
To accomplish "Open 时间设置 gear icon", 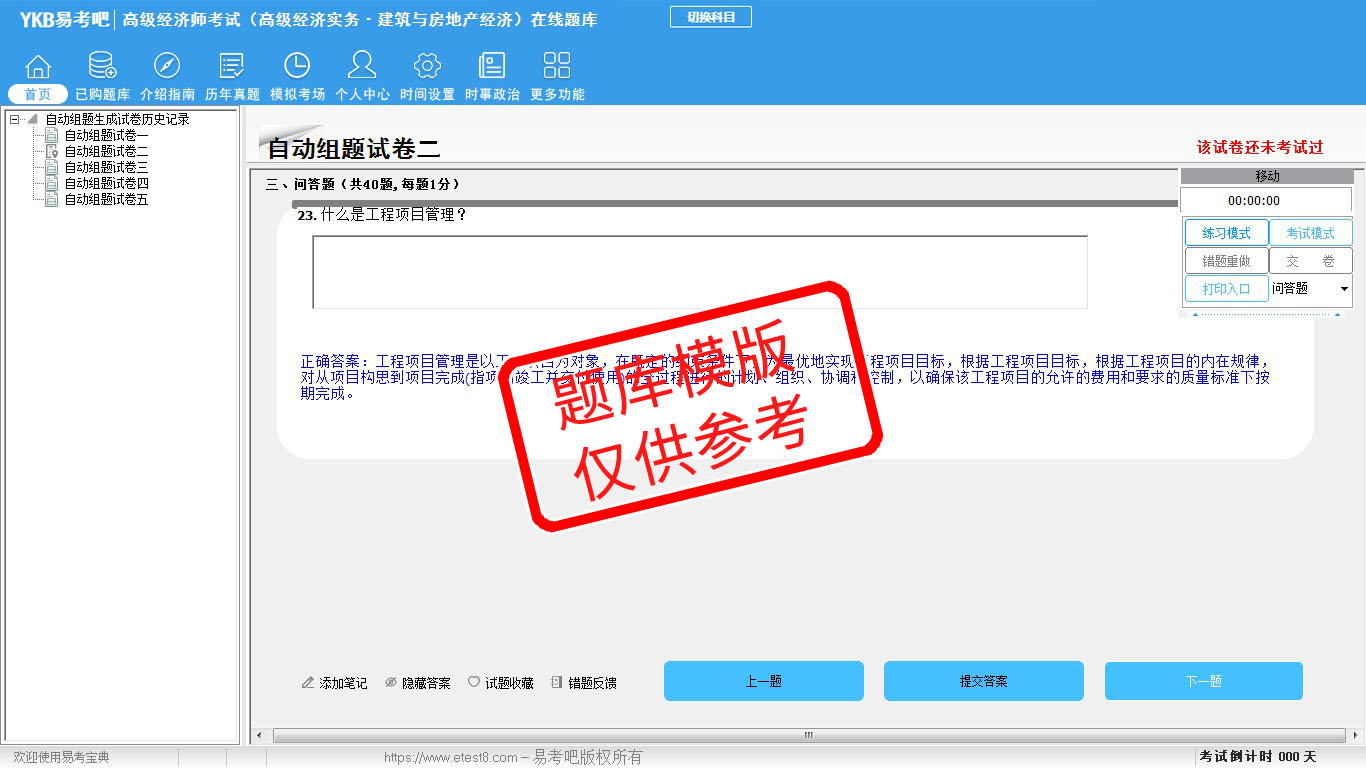I will click(427, 67).
